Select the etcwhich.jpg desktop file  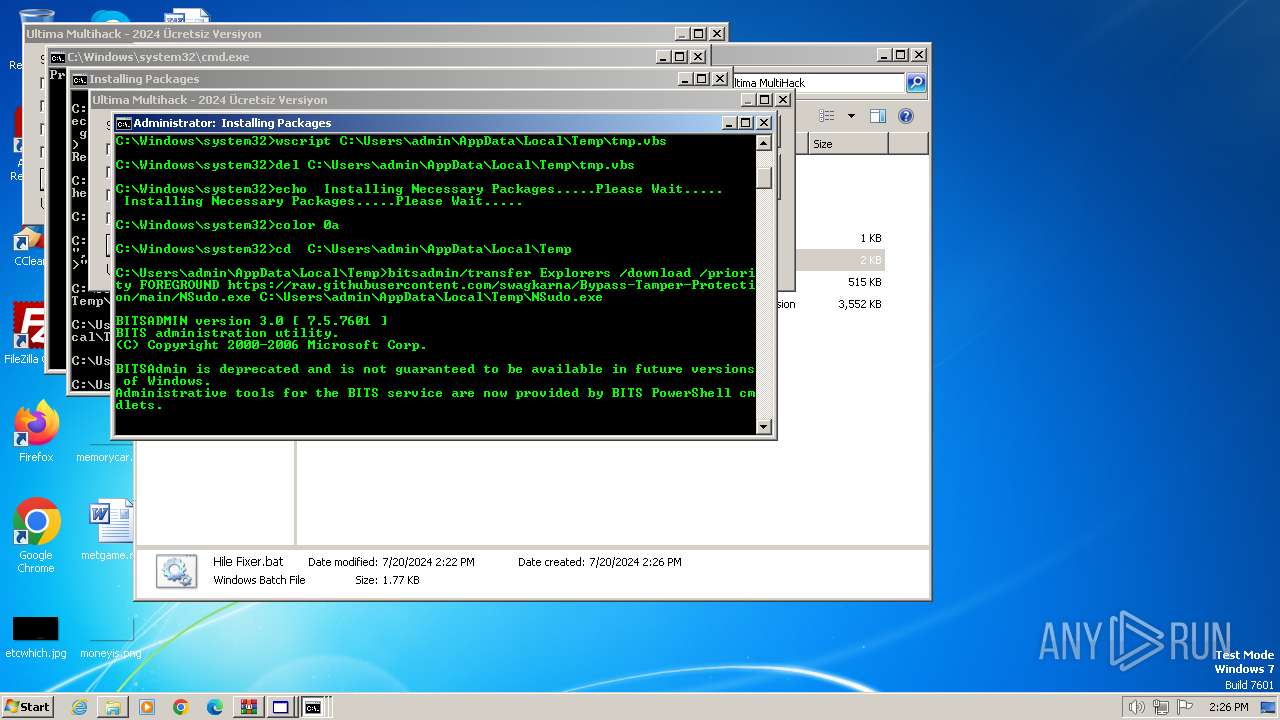pos(36,637)
